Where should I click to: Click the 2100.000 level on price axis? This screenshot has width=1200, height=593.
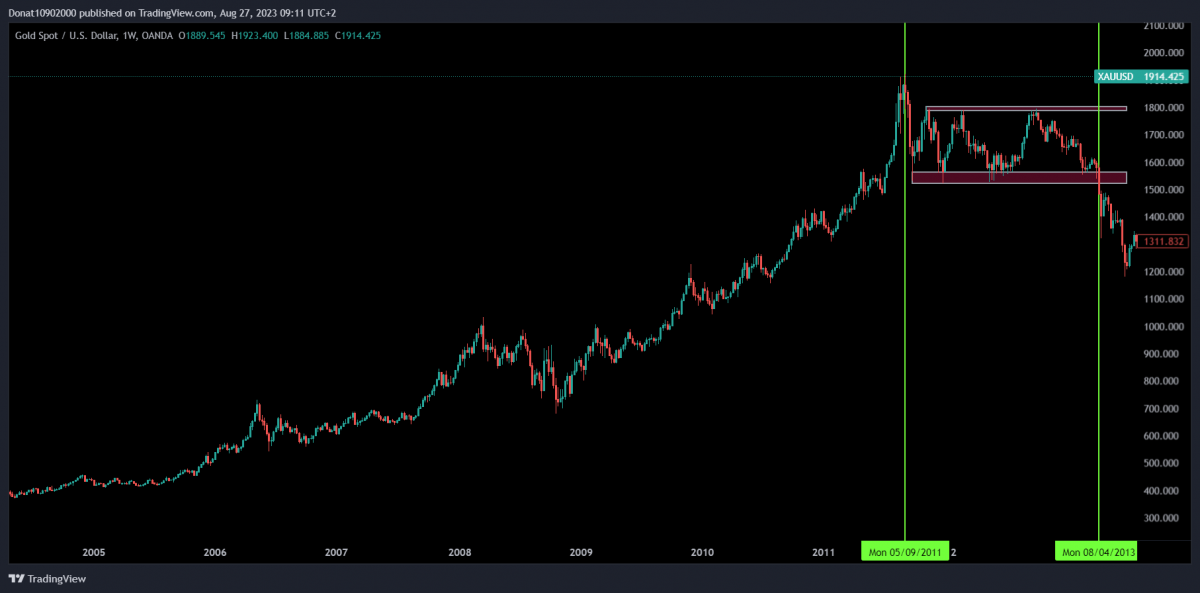[1165, 25]
